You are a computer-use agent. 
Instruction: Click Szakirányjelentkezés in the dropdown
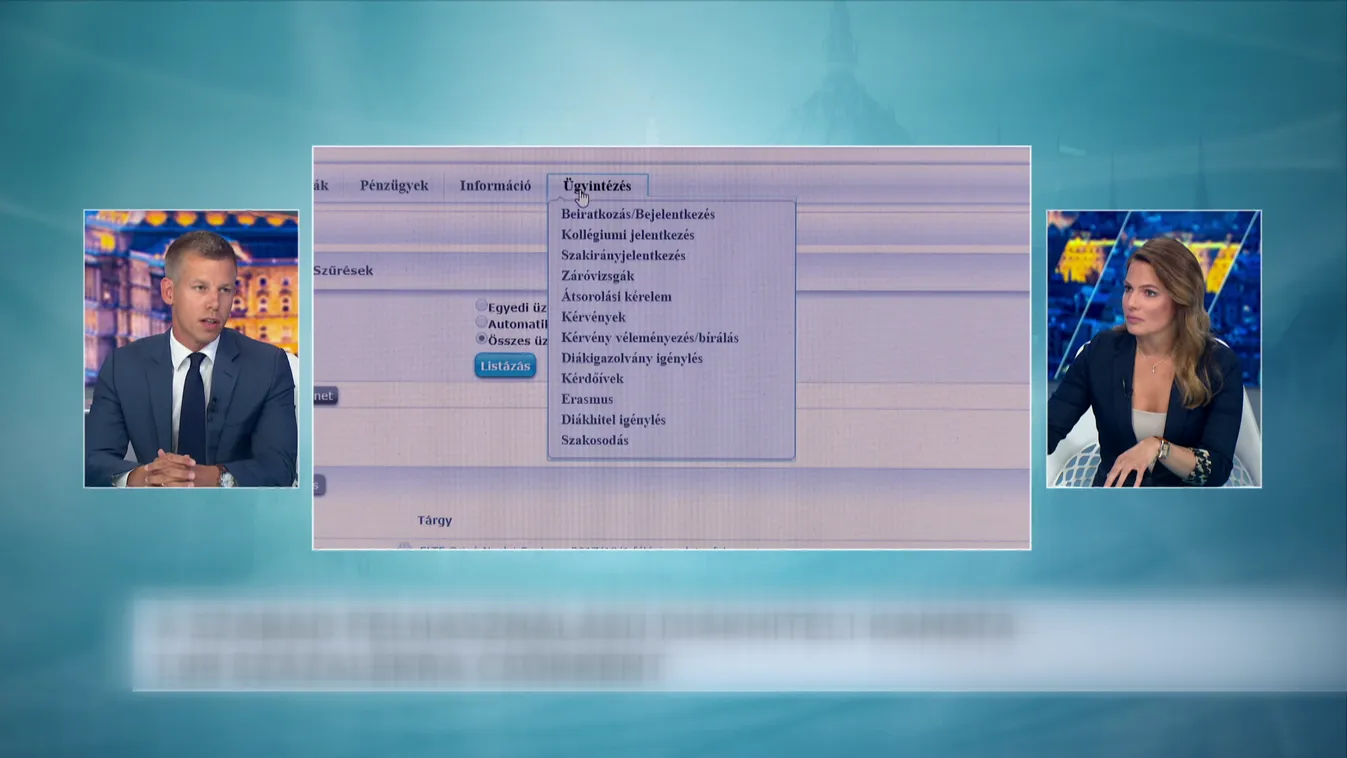623,255
